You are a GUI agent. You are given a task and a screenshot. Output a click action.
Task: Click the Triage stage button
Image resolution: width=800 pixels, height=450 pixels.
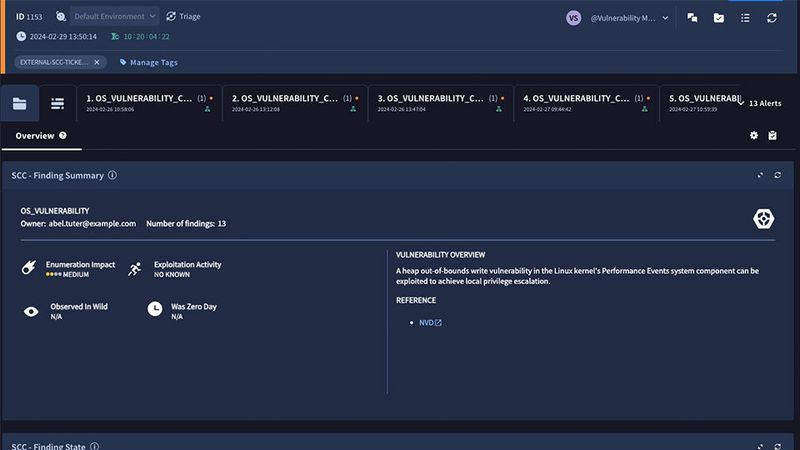pyautogui.click(x=183, y=16)
